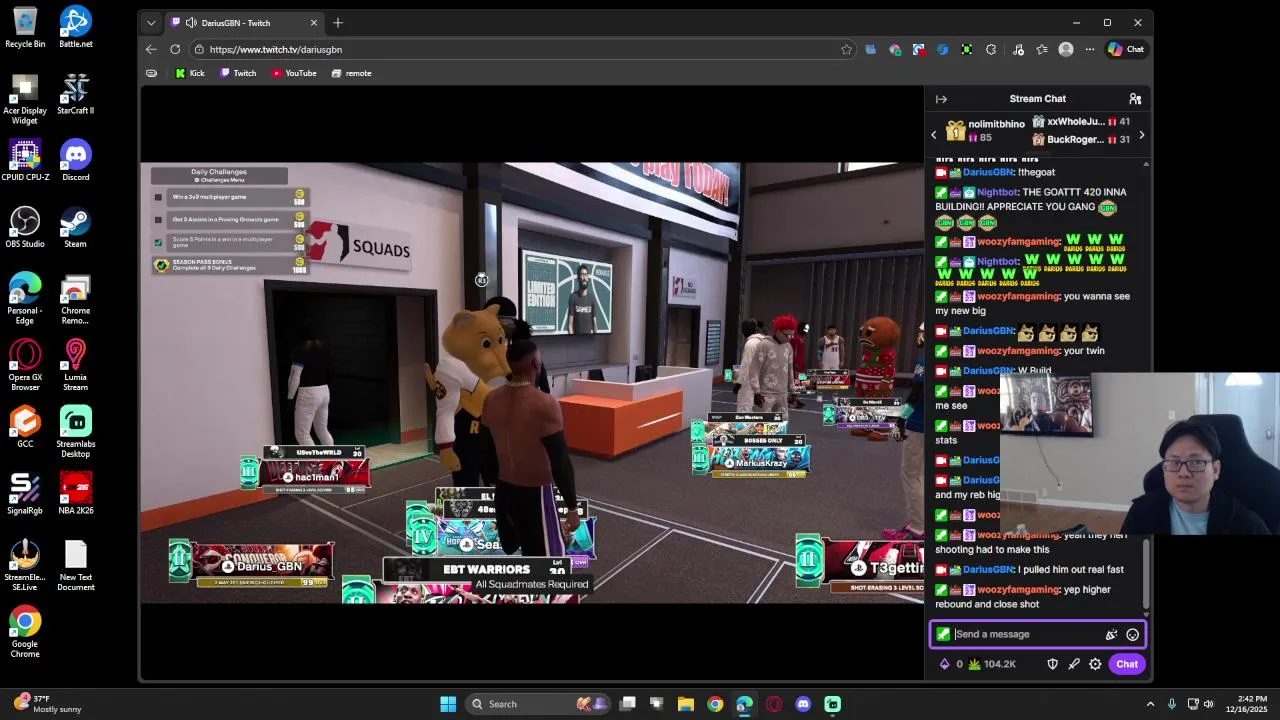The width and height of the screenshot is (1280, 720).
Task: Open the YouTube bookmark
Action: [x=294, y=73]
